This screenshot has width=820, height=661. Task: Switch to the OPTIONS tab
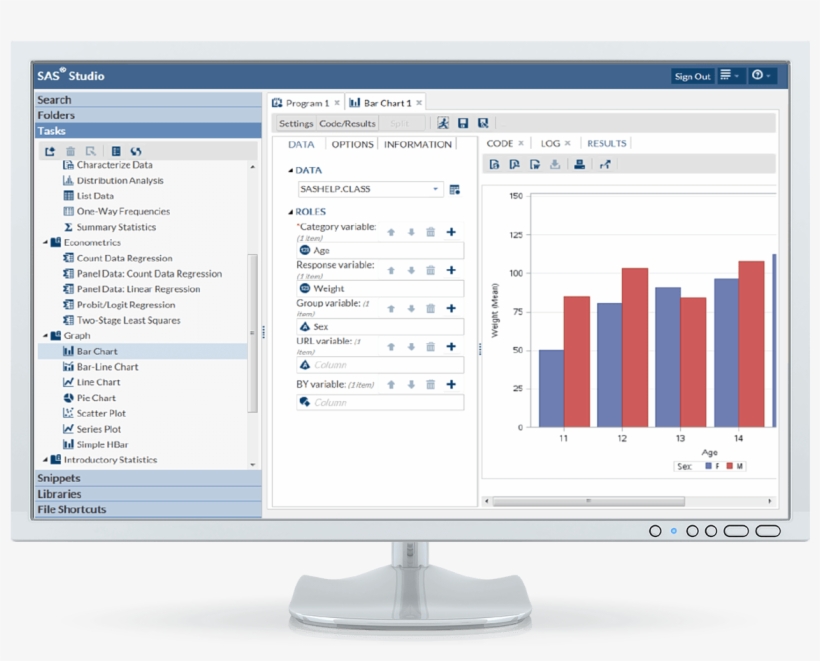click(351, 144)
